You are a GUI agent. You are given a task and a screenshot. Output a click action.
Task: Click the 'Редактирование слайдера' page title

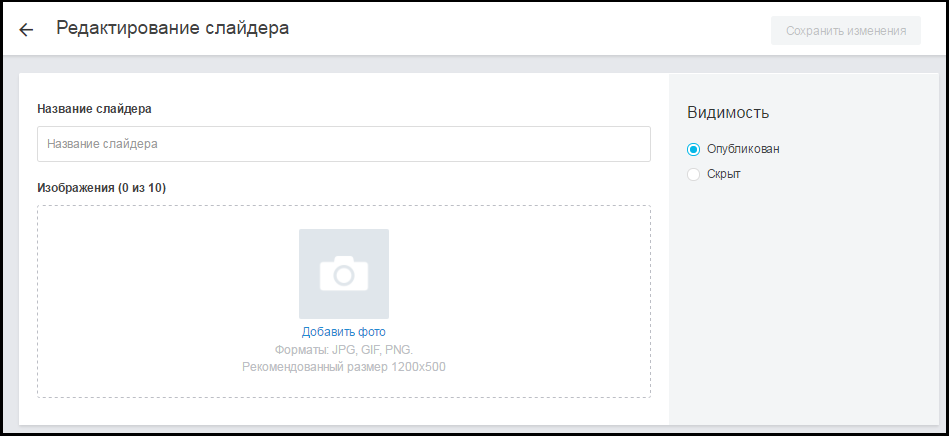[173, 29]
